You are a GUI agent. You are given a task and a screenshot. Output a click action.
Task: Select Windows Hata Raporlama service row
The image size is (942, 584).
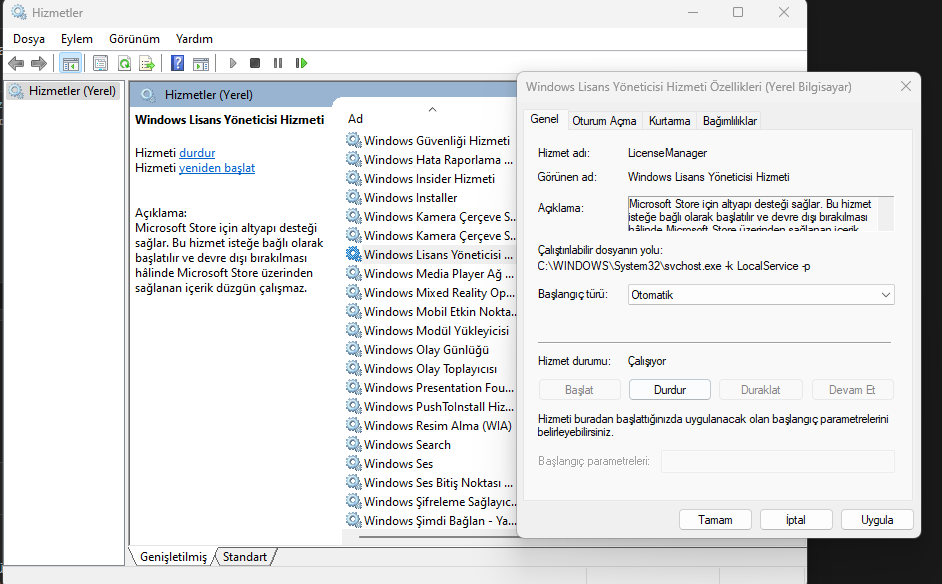click(431, 160)
